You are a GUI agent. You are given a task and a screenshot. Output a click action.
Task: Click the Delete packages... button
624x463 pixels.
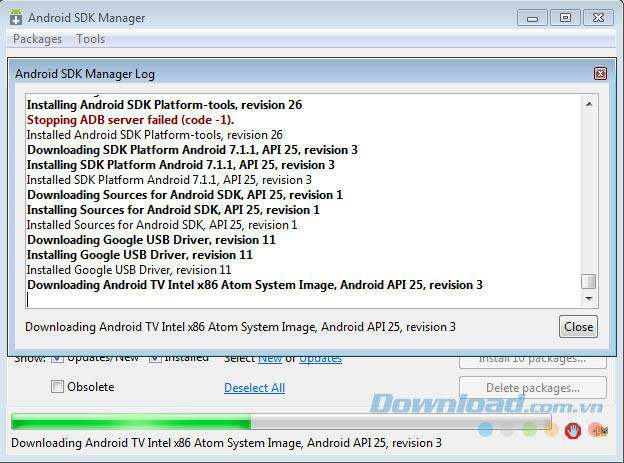(533, 387)
